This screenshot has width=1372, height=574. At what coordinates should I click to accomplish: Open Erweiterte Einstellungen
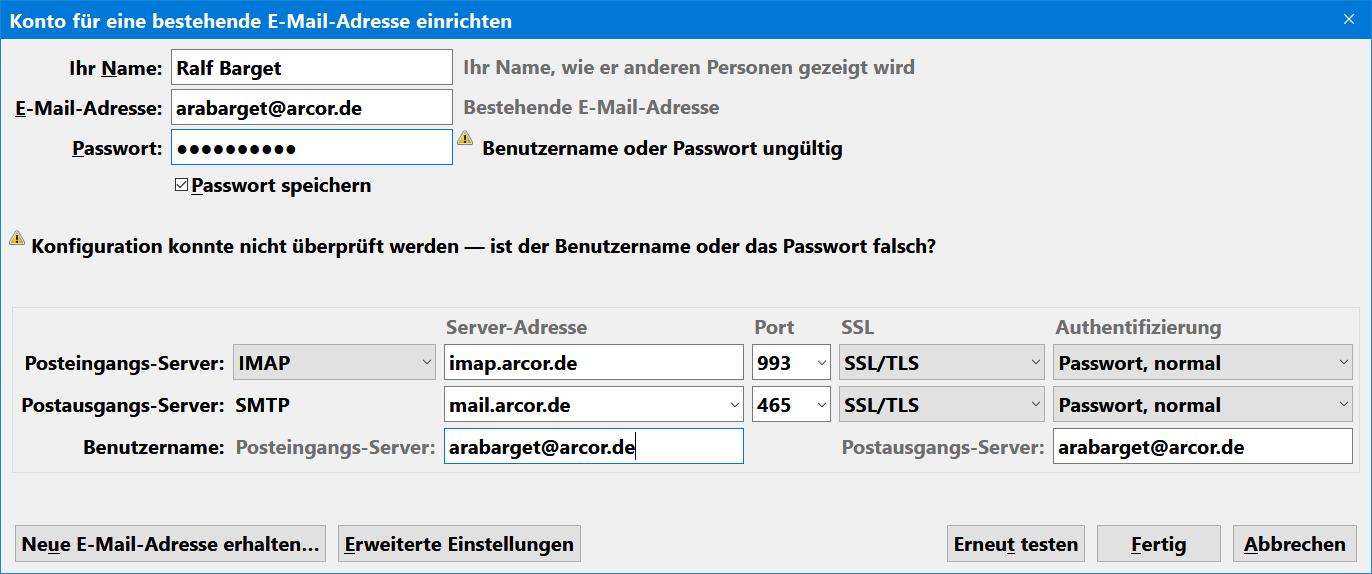459,544
